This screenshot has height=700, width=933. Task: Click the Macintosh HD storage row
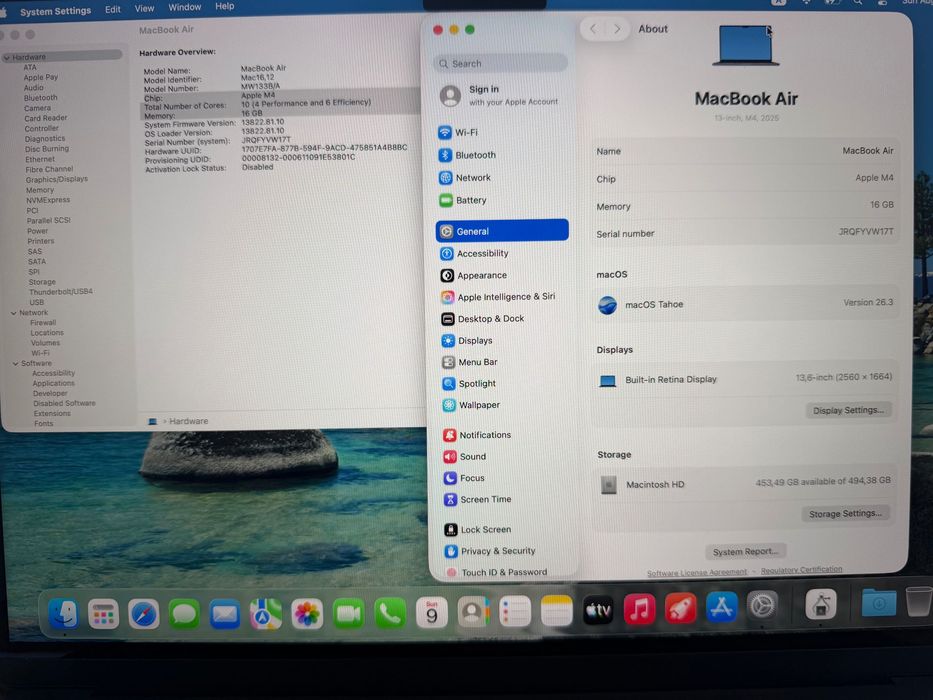pos(744,483)
